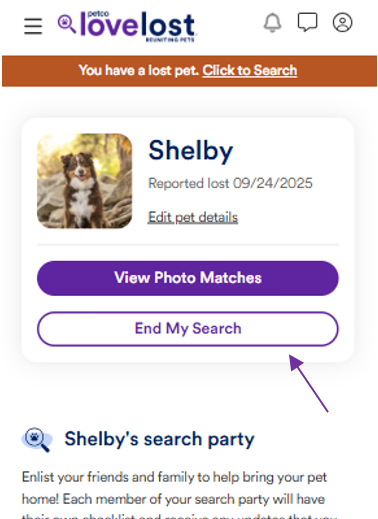This screenshot has height=519, width=378.
Task: Open Shelby's dog photo thumbnail
Action: pyautogui.click(x=84, y=181)
